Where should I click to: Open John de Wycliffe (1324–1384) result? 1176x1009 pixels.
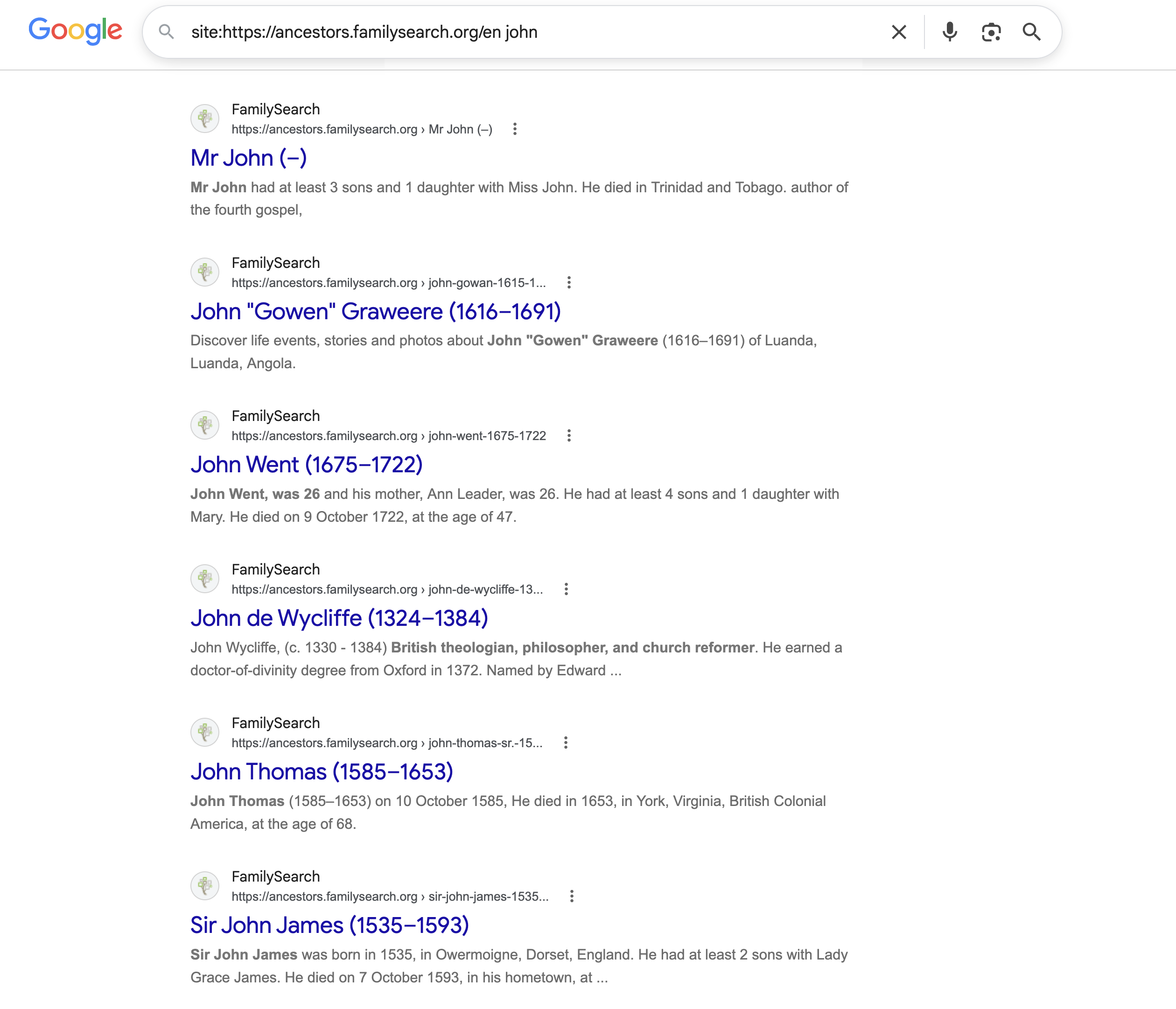339,618
